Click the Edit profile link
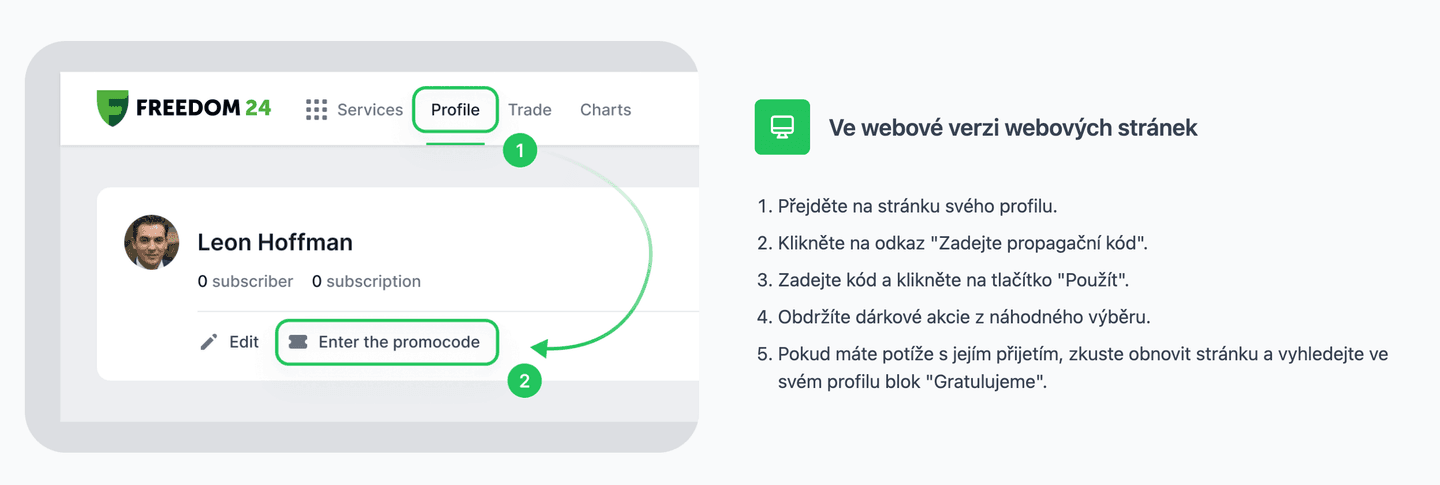 pyautogui.click(x=243, y=342)
